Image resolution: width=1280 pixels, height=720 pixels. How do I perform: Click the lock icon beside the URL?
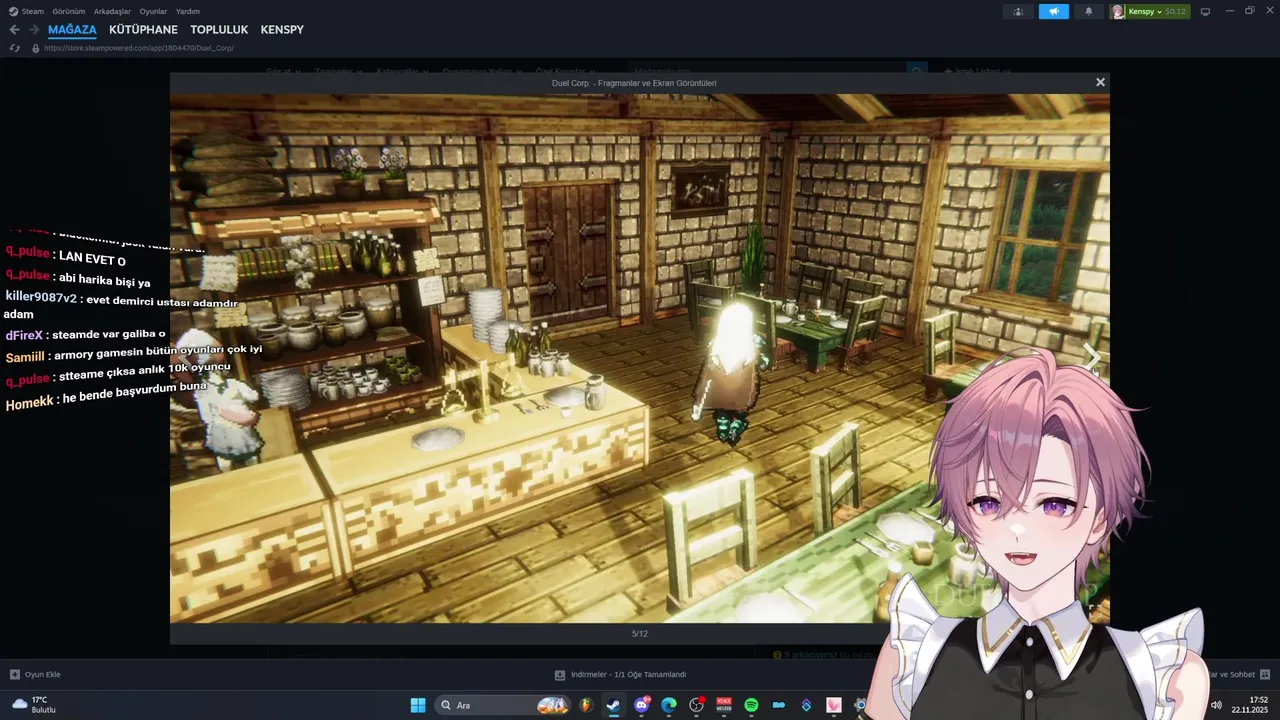(36, 48)
